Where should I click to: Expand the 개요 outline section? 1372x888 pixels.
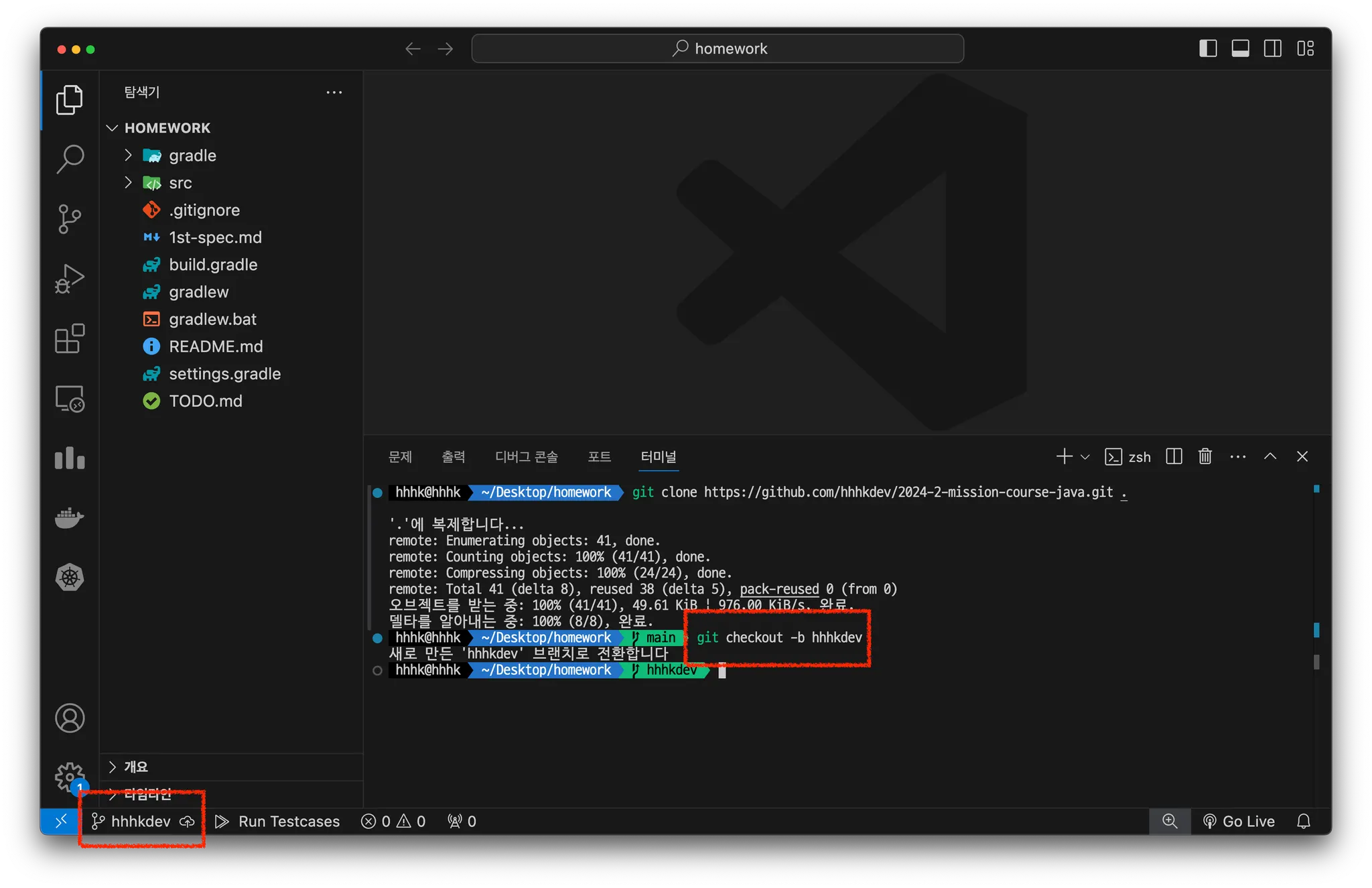click(x=136, y=767)
